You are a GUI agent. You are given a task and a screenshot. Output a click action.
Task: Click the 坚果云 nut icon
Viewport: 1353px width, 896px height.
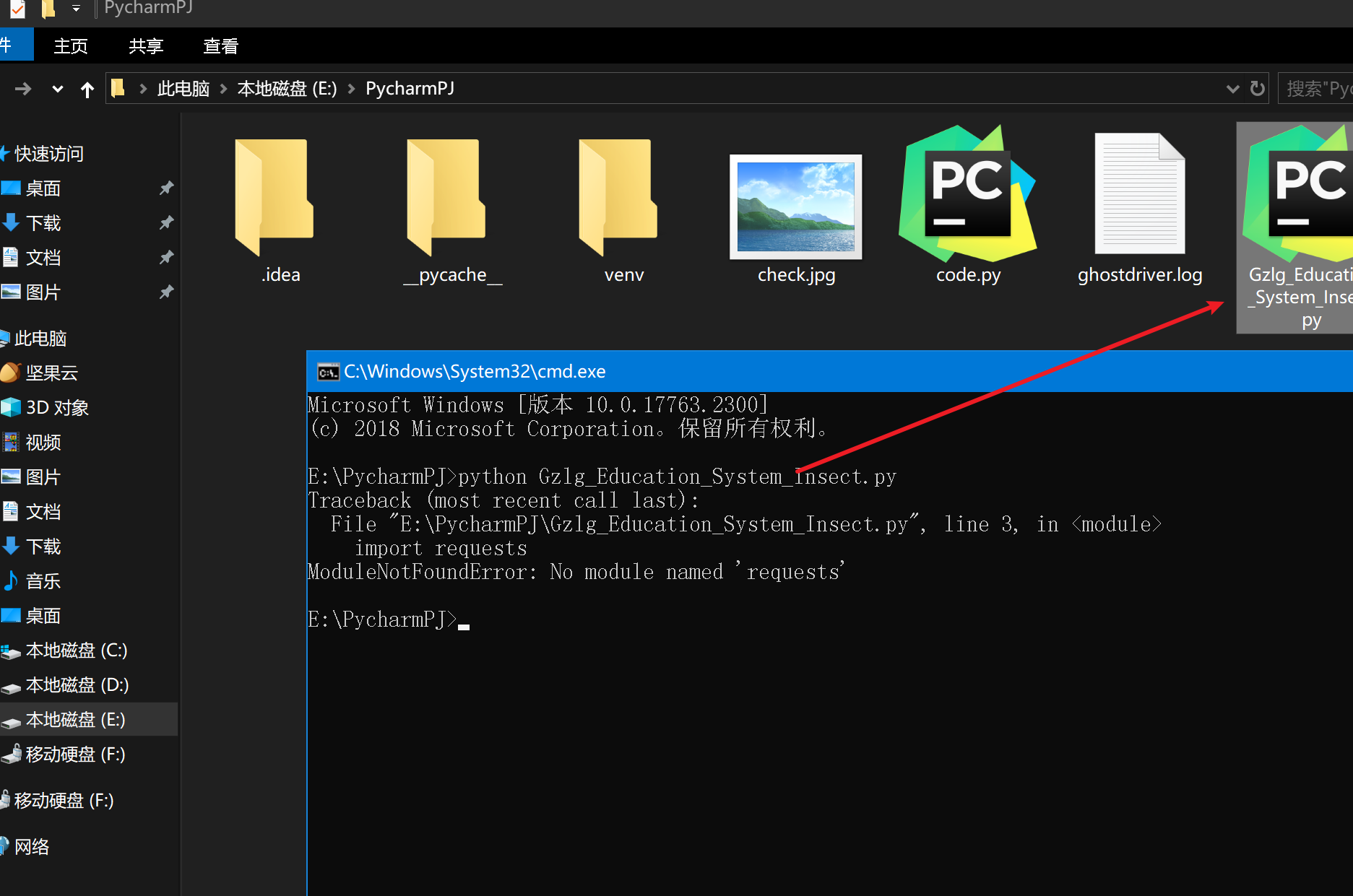coord(11,373)
